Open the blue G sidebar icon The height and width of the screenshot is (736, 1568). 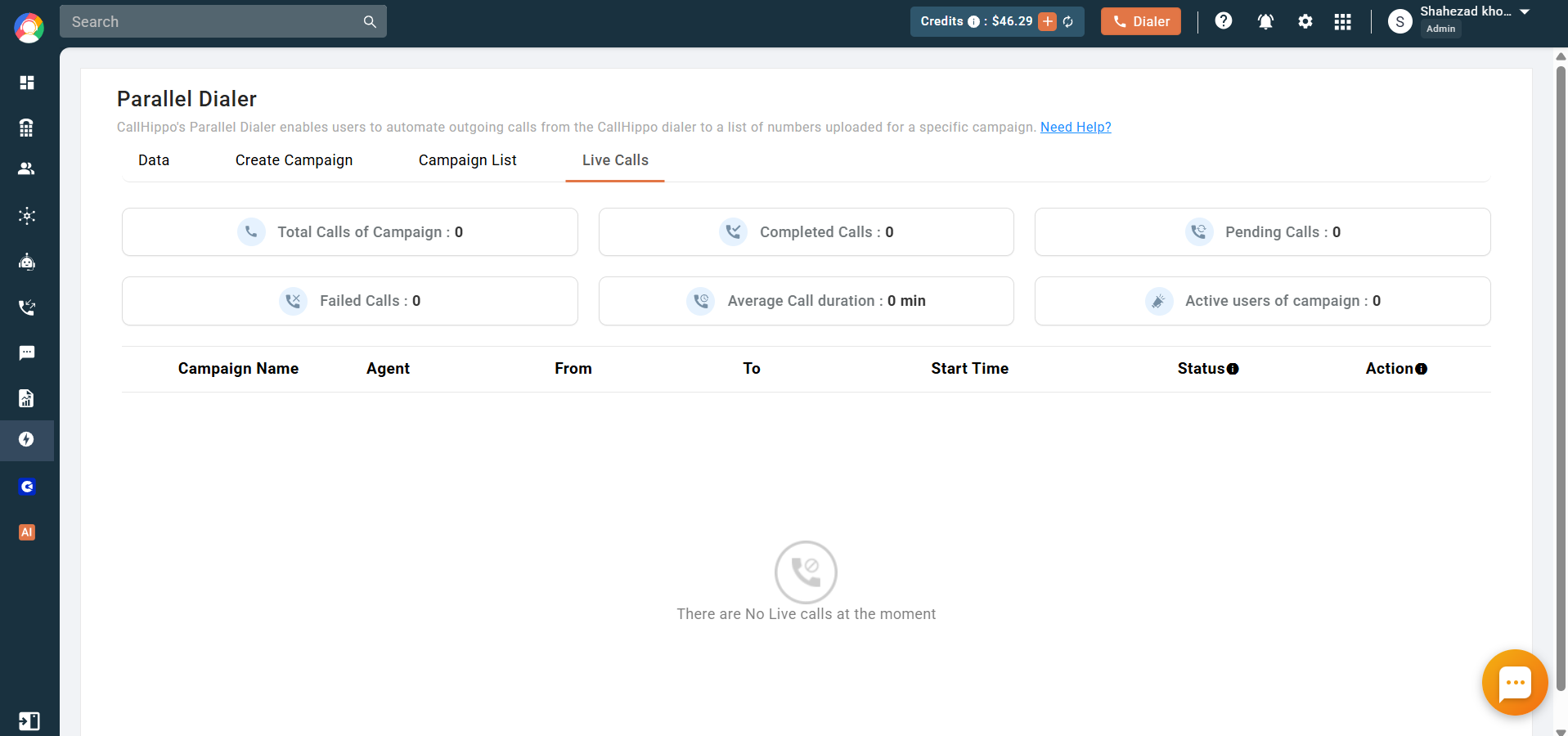(x=27, y=487)
